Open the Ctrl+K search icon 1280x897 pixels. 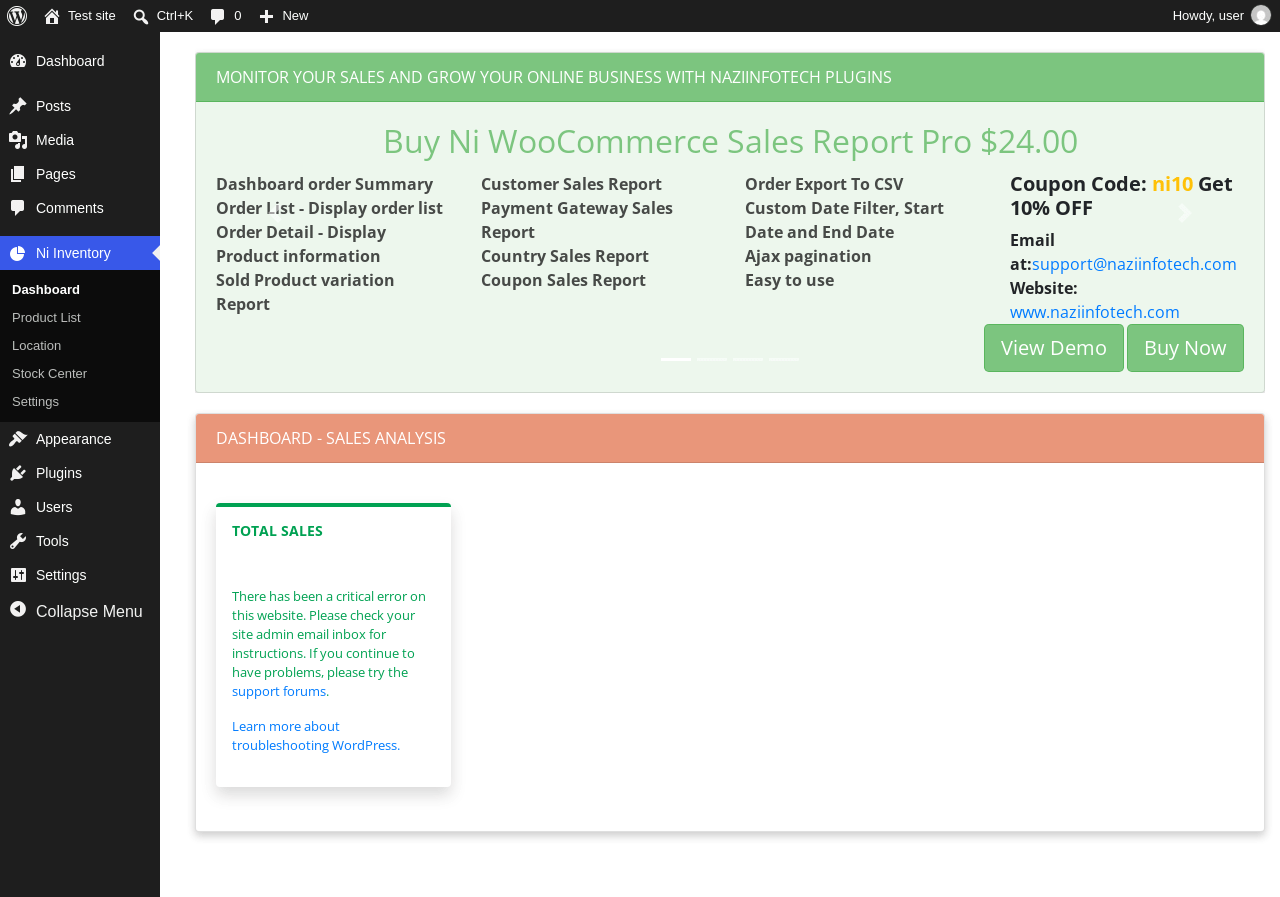141,16
